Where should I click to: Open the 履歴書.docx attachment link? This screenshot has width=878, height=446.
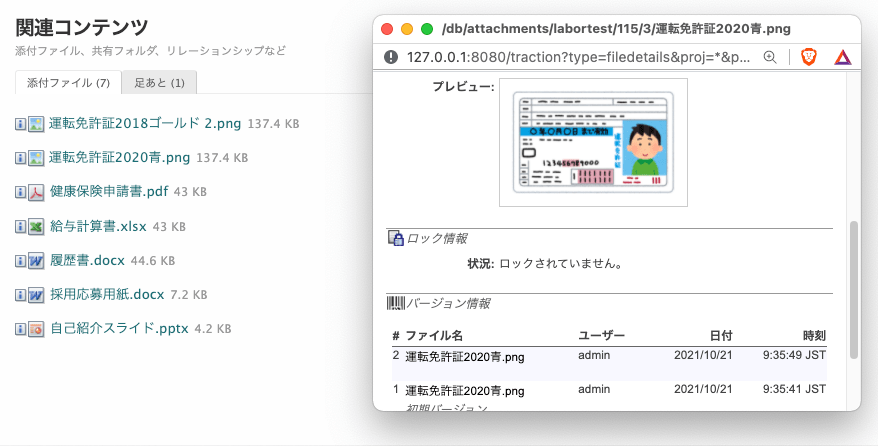pos(87,261)
